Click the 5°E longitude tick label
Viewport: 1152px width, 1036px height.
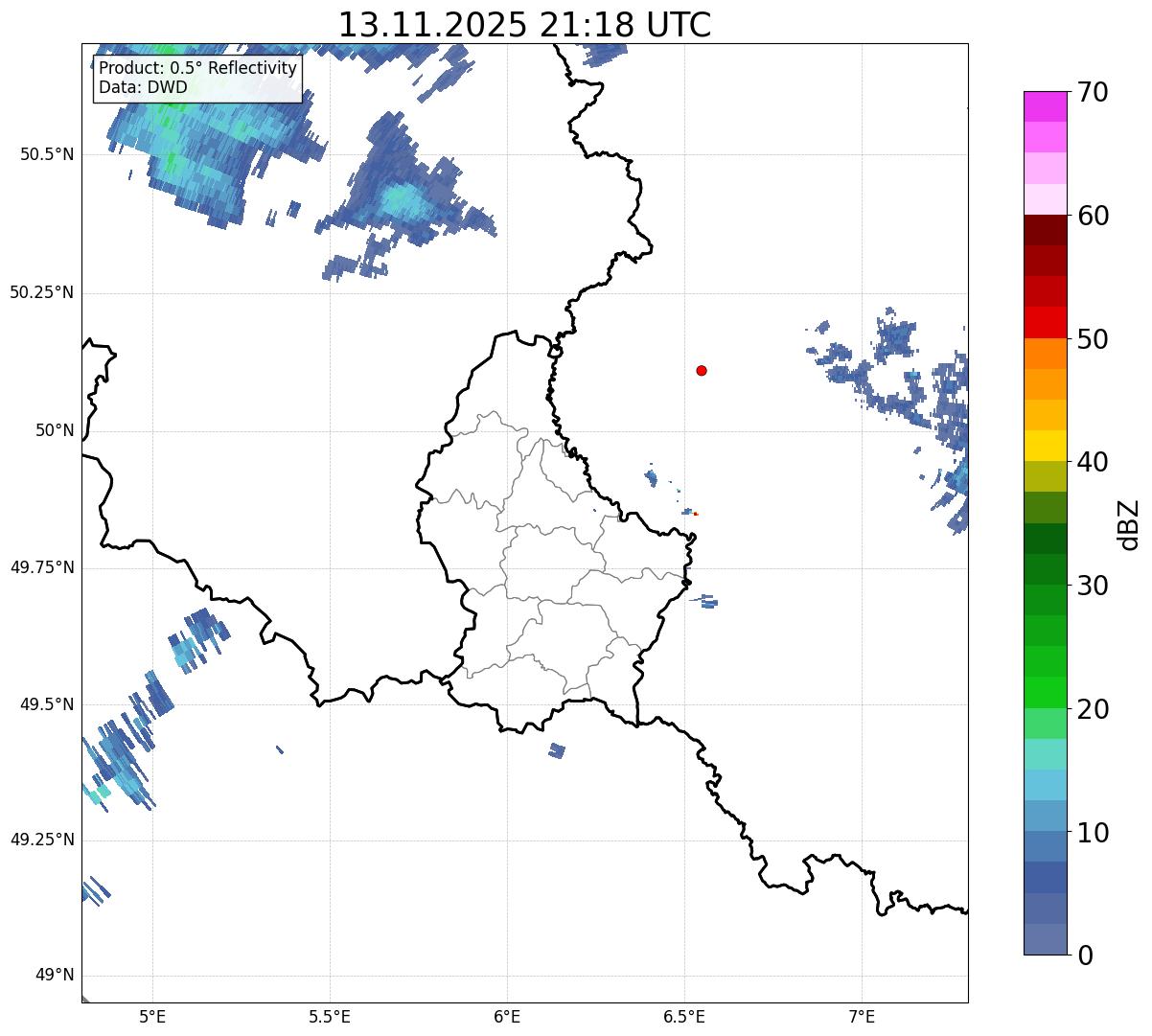point(152,1016)
